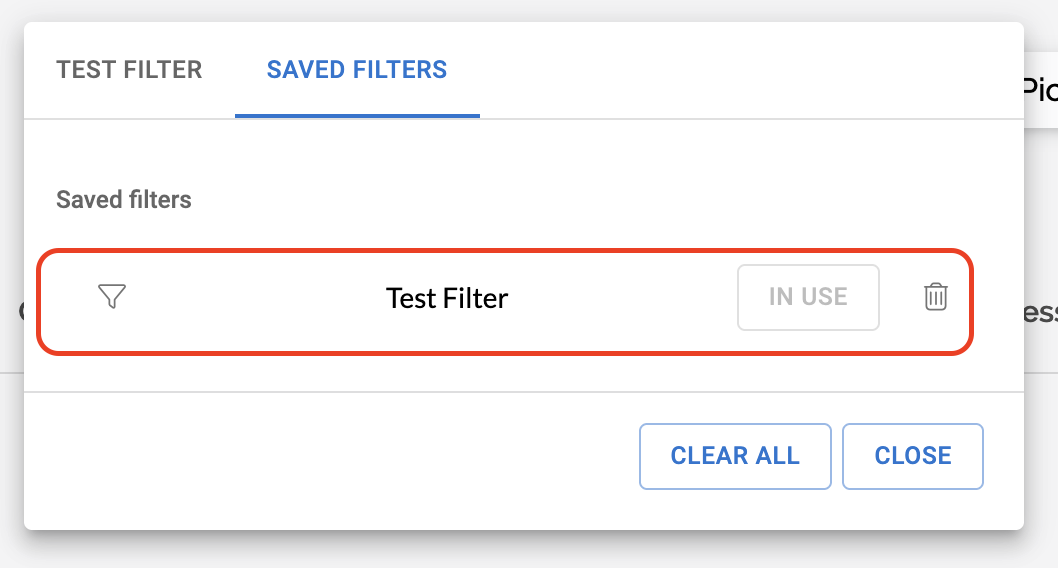The height and width of the screenshot is (568, 1058).
Task: Clear all saved filters
Action: click(735, 456)
